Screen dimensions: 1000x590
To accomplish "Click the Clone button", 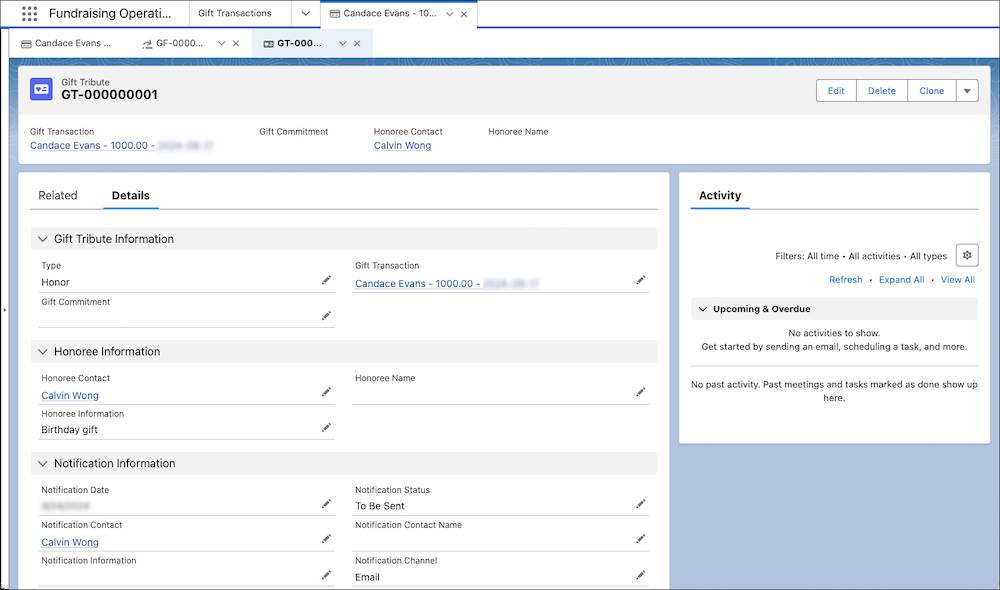I will [931, 91].
